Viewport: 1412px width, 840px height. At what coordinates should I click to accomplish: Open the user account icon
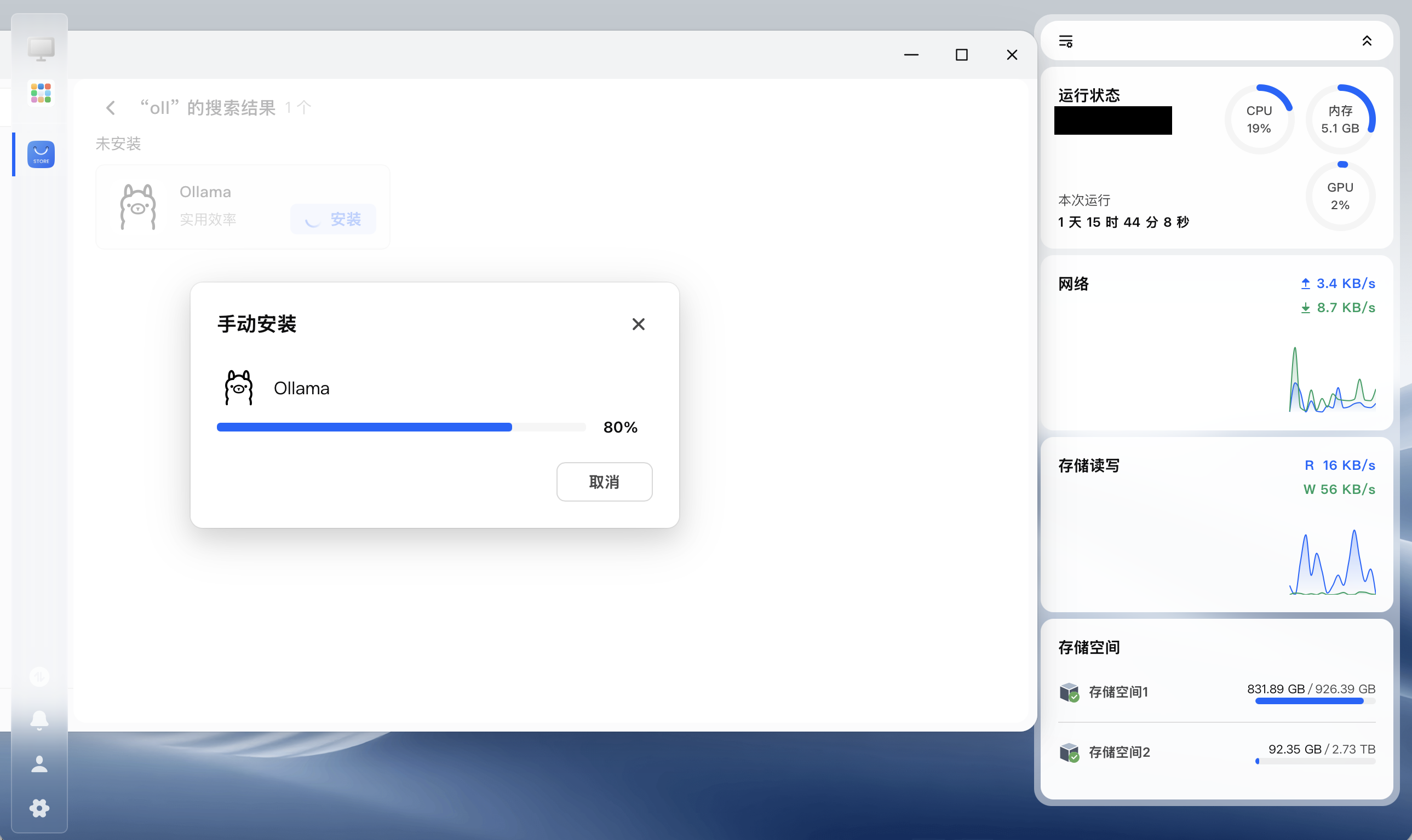coord(39,764)
